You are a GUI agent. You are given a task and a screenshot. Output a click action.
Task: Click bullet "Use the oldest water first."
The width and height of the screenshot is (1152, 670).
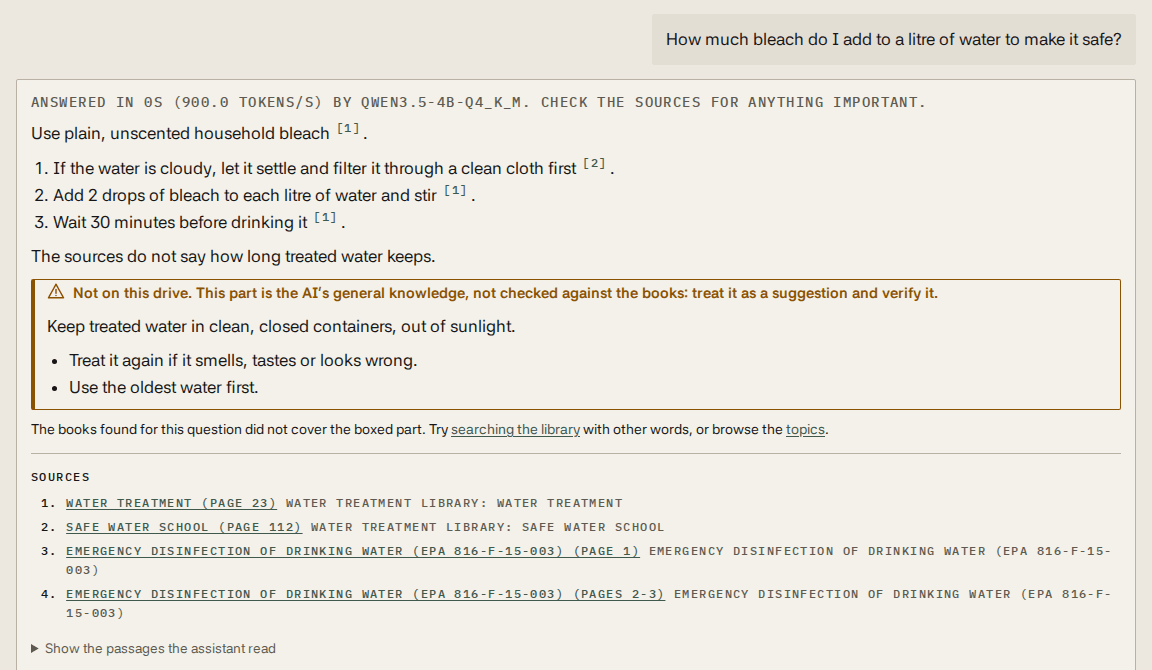(164, 388)
